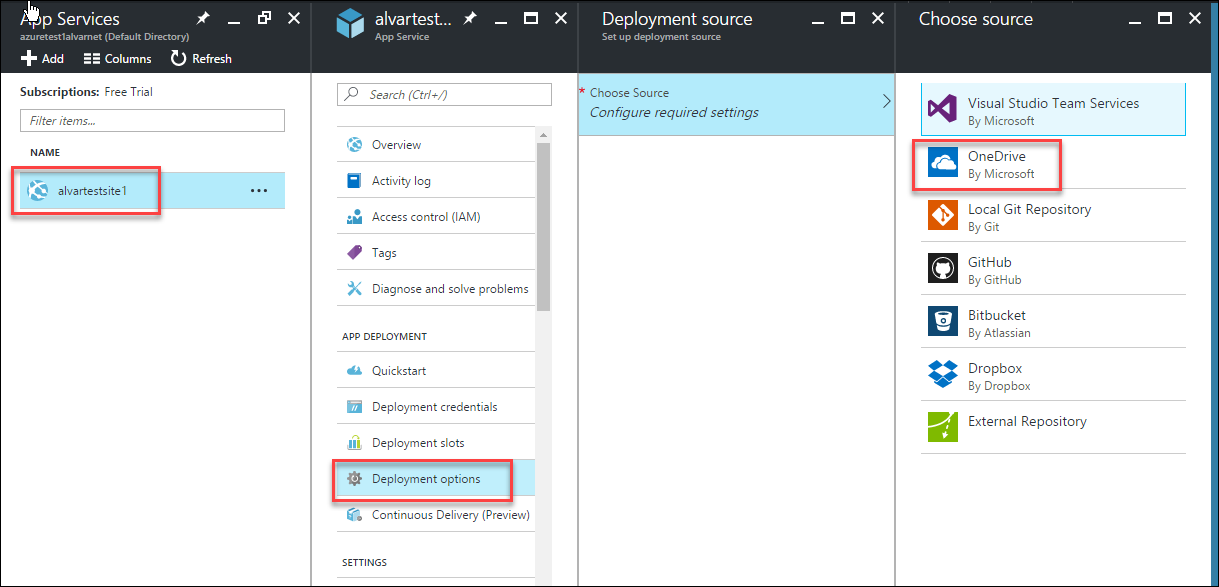Pin the alvartest App Service blade

coord(470,18)
